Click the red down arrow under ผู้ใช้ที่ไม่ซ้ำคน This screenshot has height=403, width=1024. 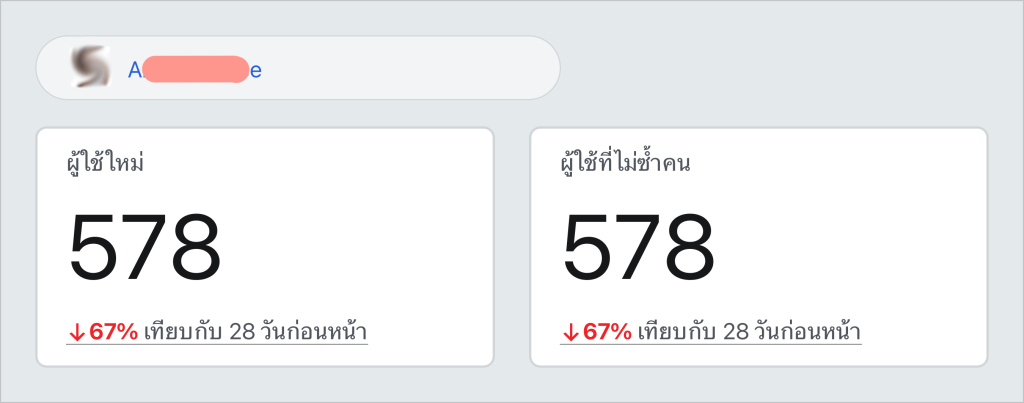pyautogui.click(x=570, y=332)
